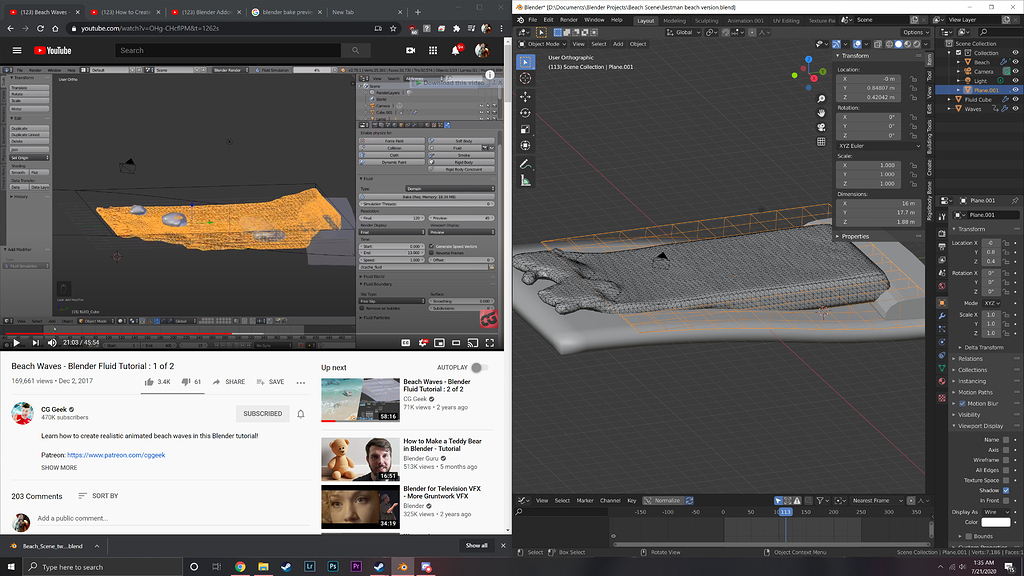Uncheck the Shadow checkbox in Viewport Display

point(1006,490)
